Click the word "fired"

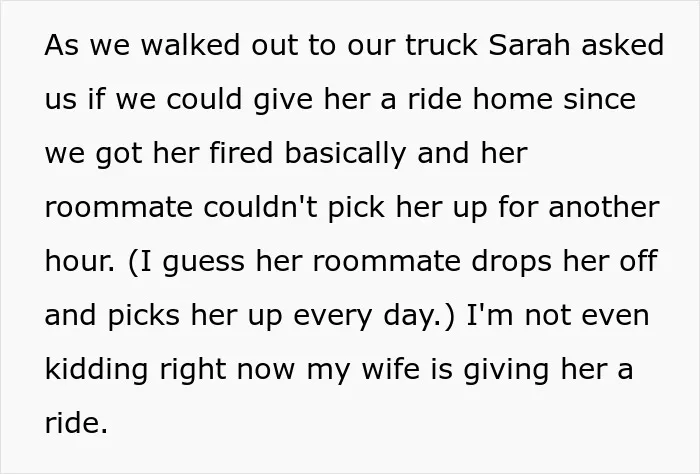(241, 153)
